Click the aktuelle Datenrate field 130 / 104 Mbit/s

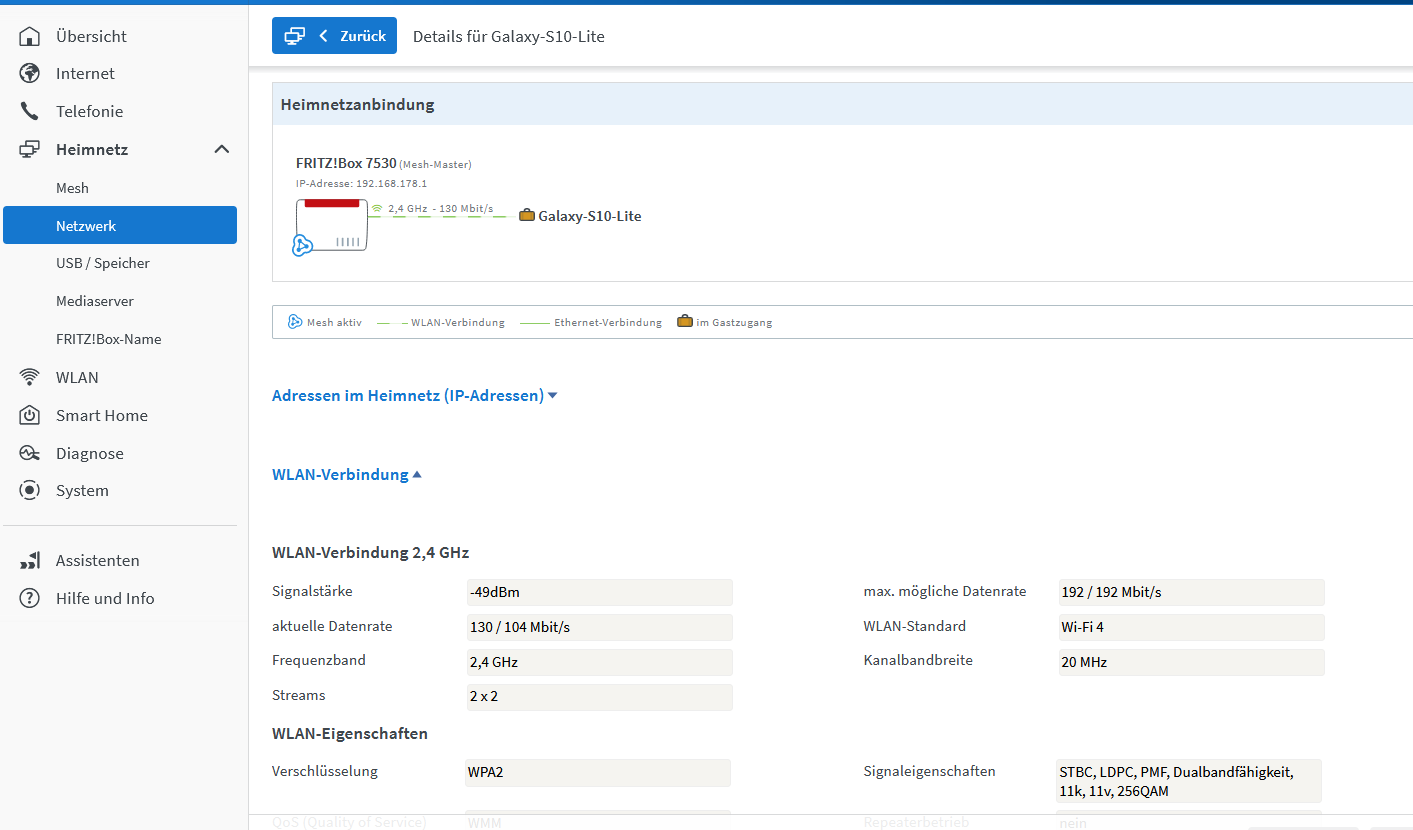[x=599, y=627]
